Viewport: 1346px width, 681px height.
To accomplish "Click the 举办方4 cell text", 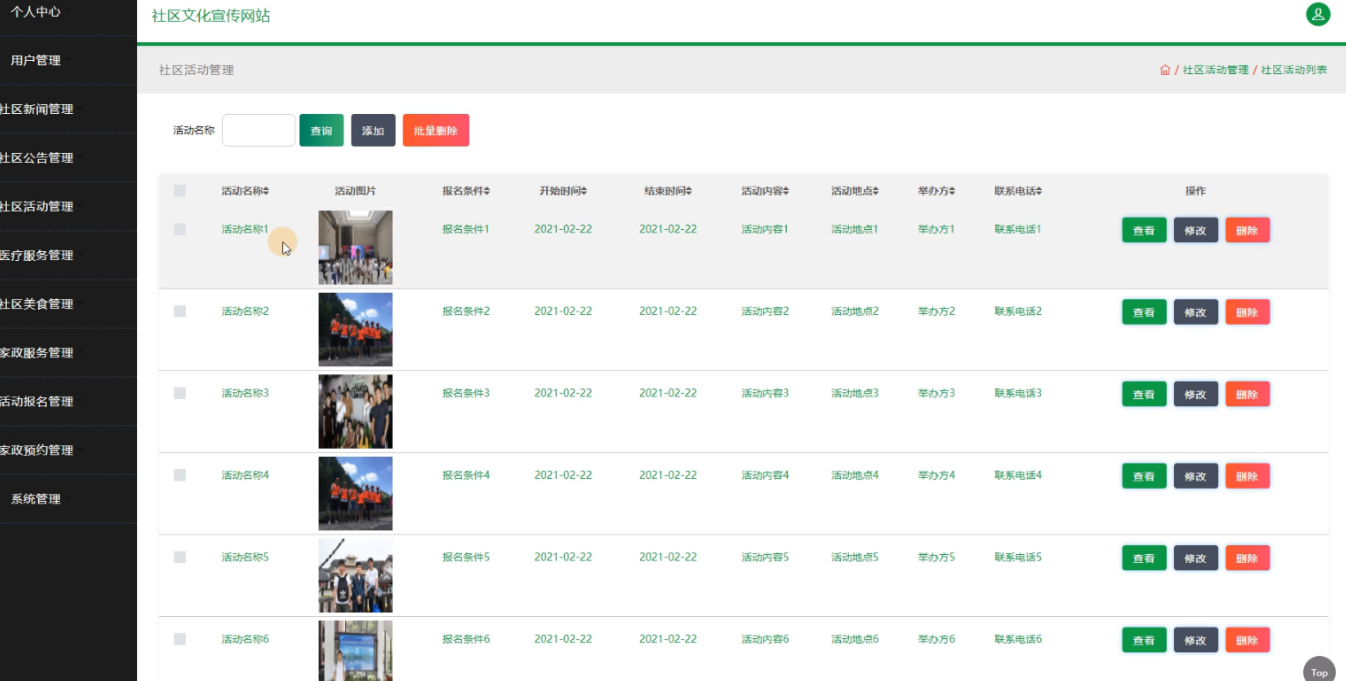I will tap(936, 475).
